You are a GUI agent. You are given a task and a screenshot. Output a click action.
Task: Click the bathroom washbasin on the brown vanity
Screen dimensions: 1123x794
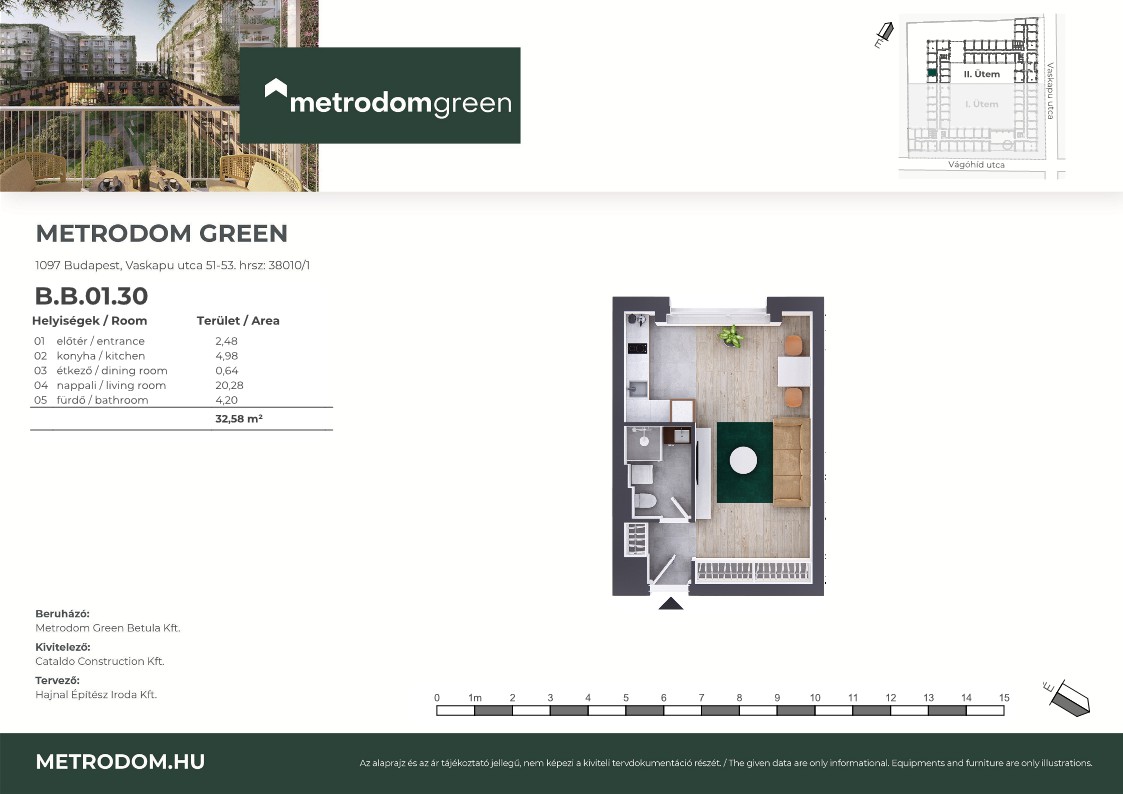[680, 435]
